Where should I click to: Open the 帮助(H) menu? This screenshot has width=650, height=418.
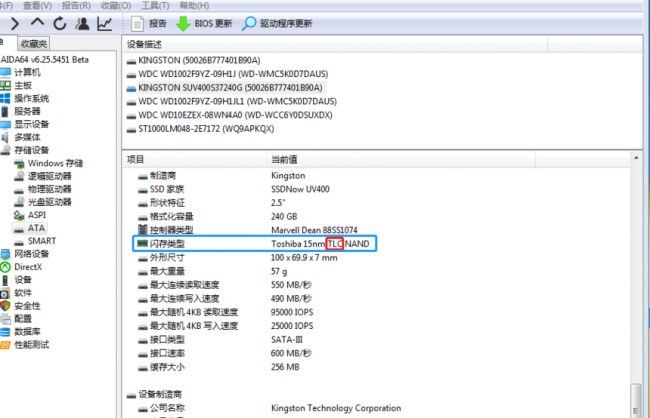click(x=194, y=5)
